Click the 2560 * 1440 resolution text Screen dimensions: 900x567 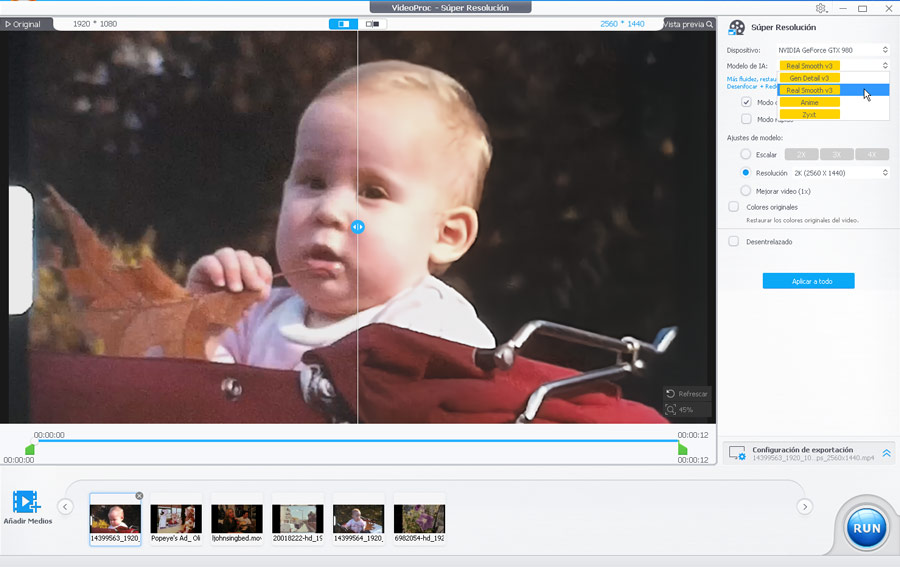pos(622,24)
